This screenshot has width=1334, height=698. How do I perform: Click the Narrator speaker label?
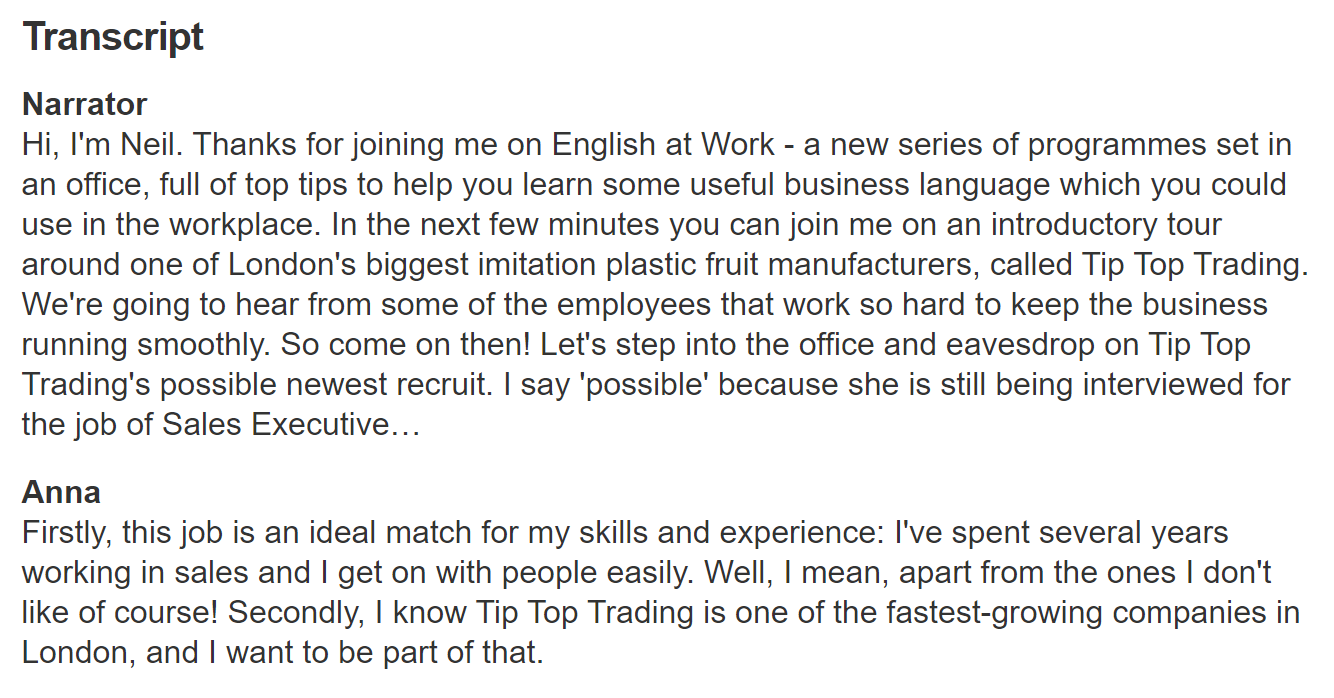pyautogui.click(x=85, y=104)
